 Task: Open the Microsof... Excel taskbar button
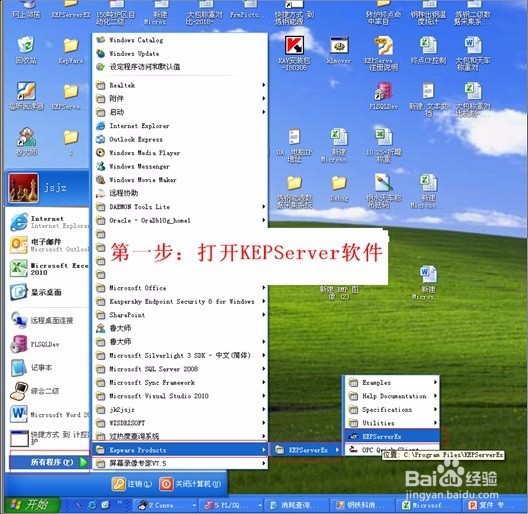tap(429, 505)
